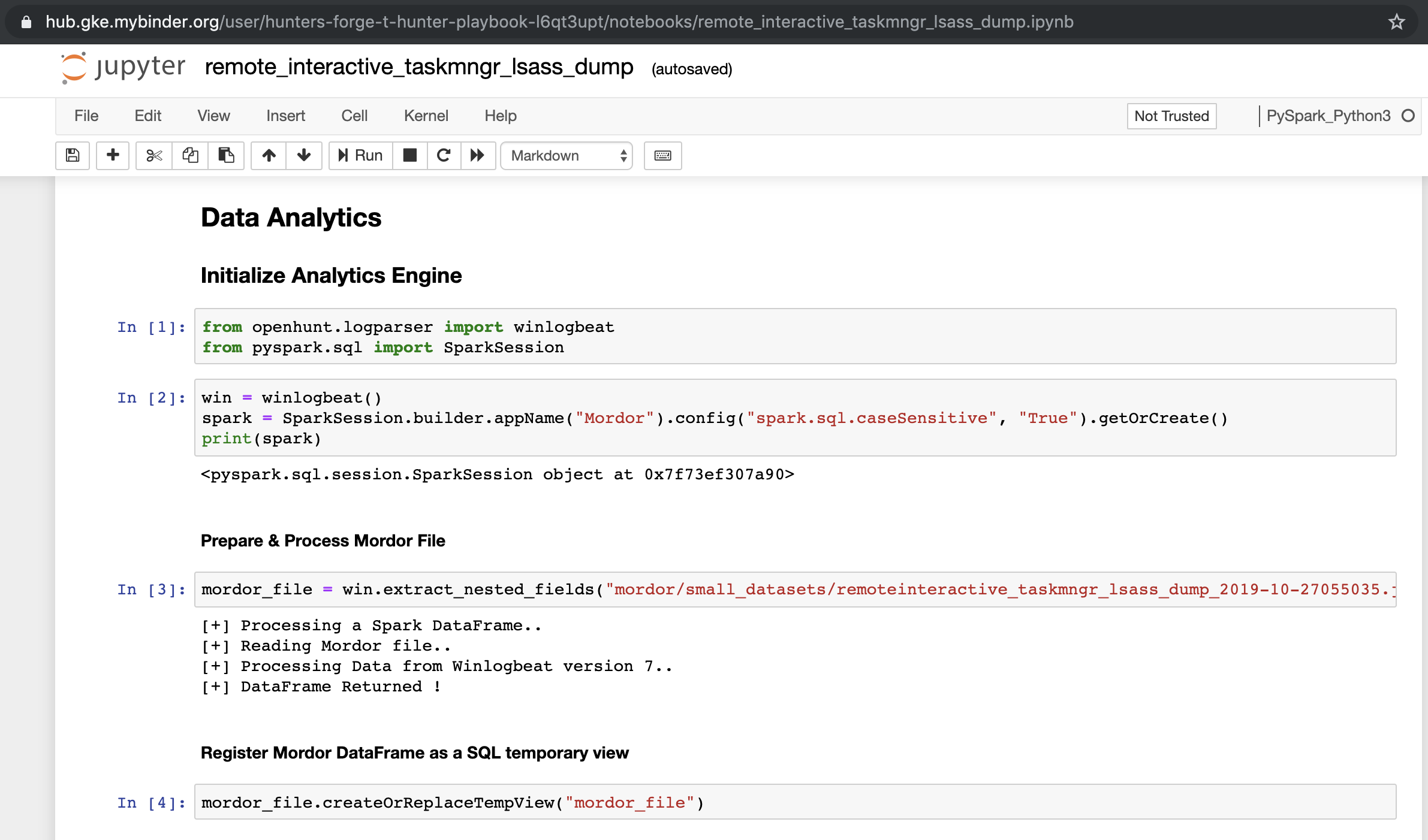Restart the kernel
This screenshot has height=840, width=1428.
point(444,156)
